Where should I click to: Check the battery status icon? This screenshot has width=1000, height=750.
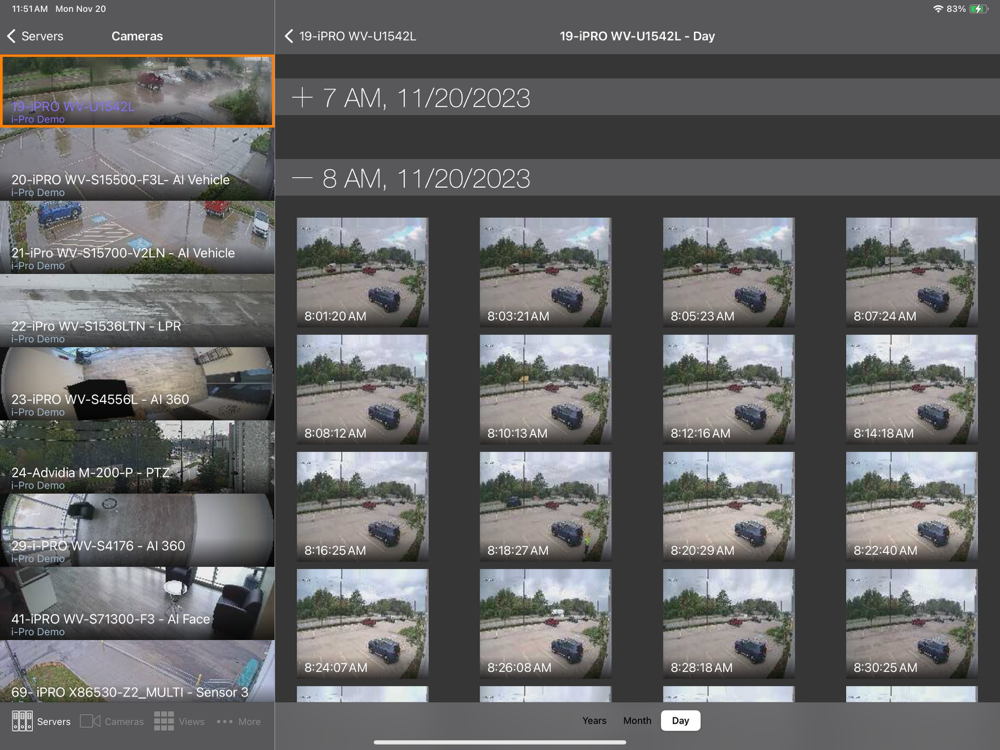[x=979, y=9]
